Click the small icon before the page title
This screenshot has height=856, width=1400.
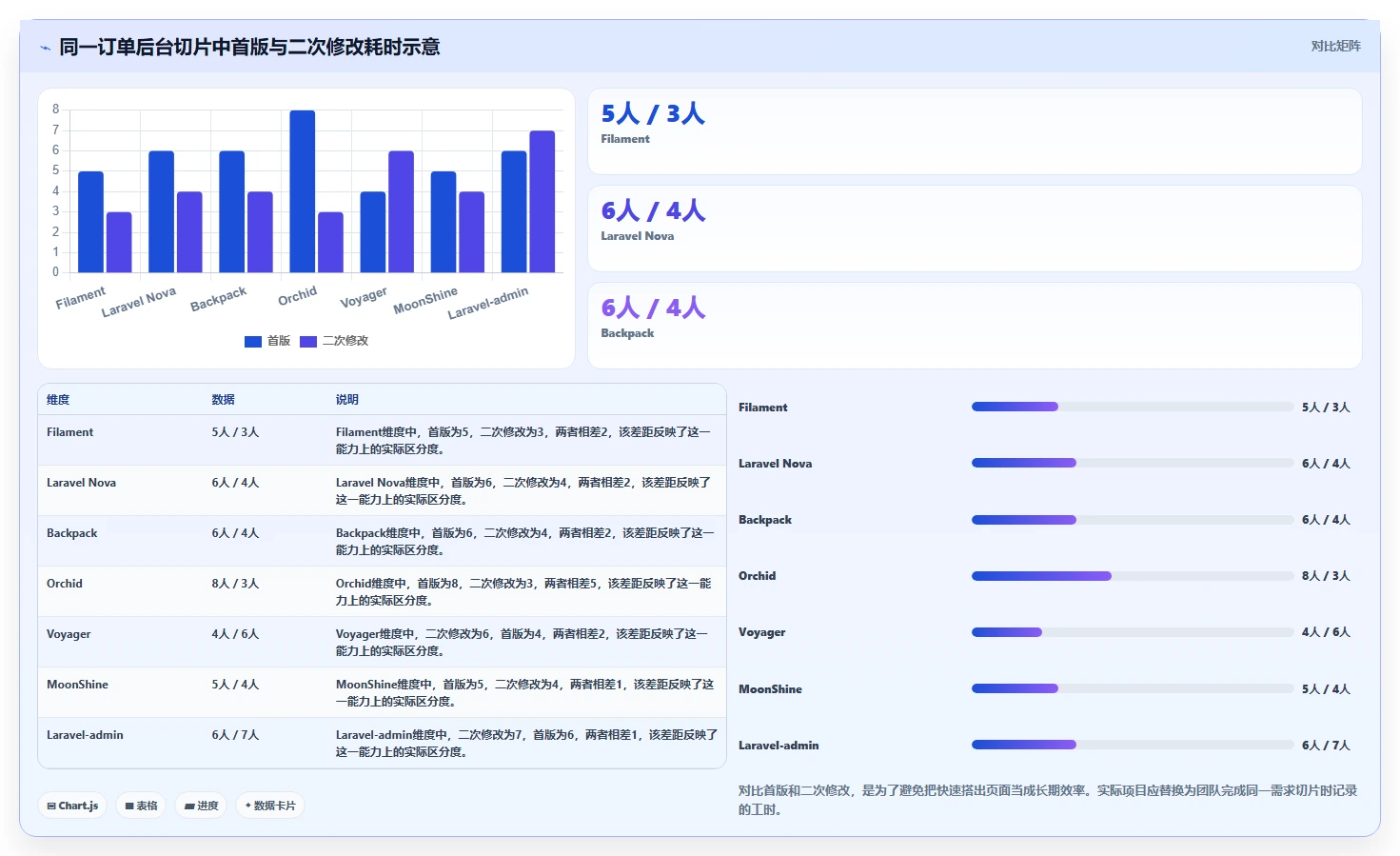pos(45,48)
